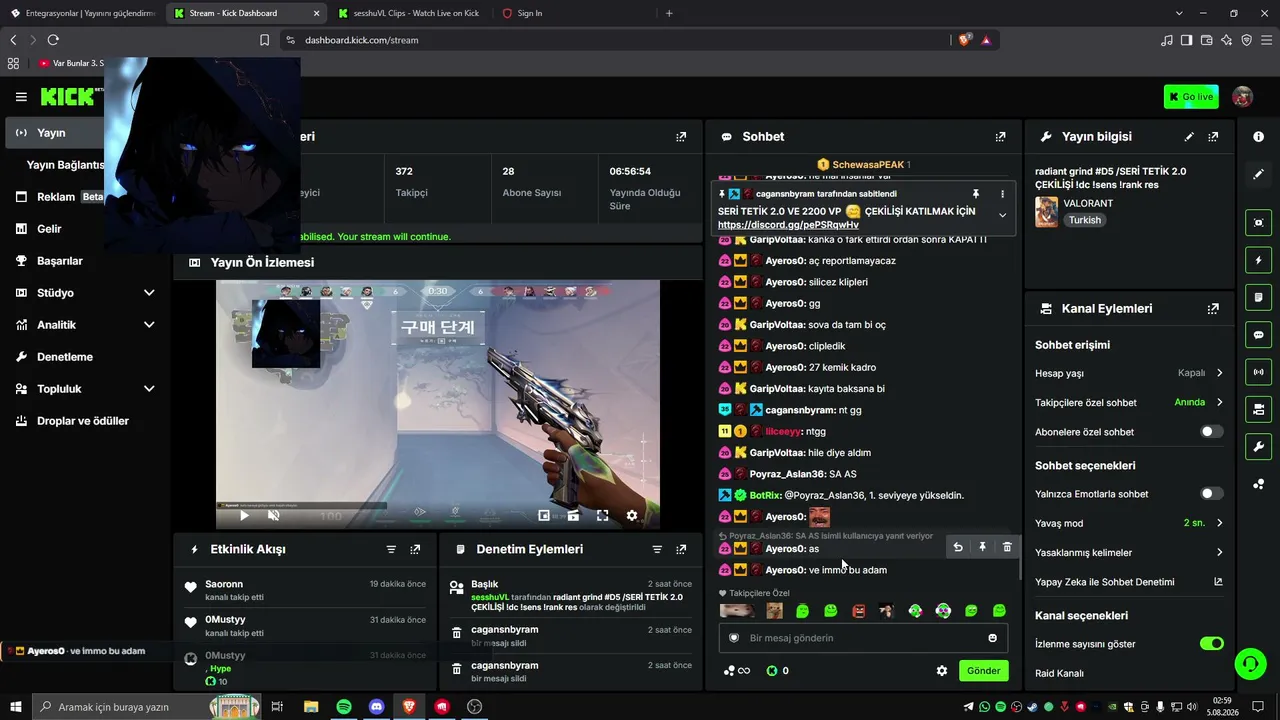The width and height of the screenshot is (1280, 720).
Task: Toggle İzlenme sayısını göster switch
Action: pos(1211,644)
